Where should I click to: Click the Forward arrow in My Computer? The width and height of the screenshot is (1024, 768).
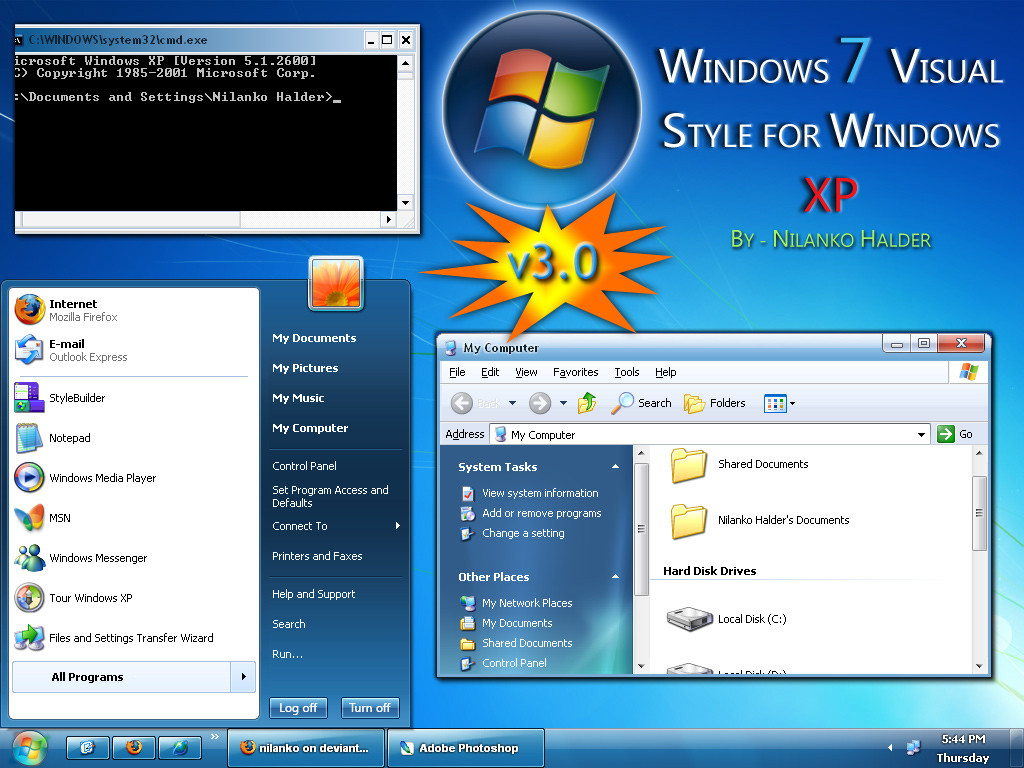point(540,403)
